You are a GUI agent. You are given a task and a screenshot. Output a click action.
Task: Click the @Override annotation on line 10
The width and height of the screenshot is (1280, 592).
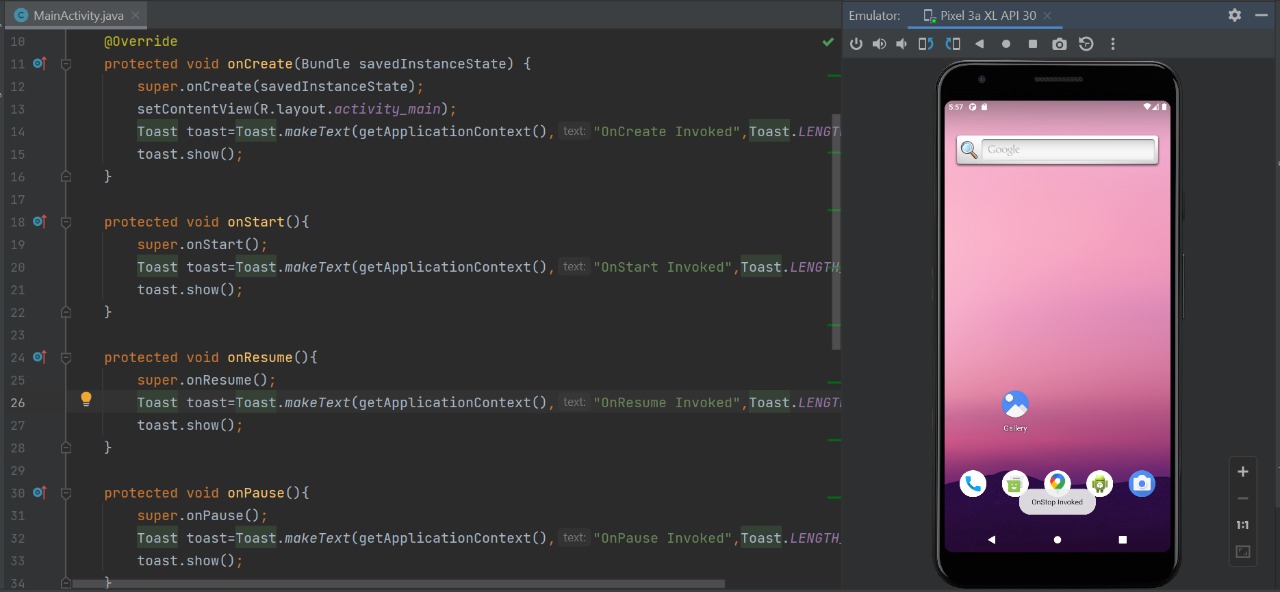pyautogui.click(x=141, y=41)
